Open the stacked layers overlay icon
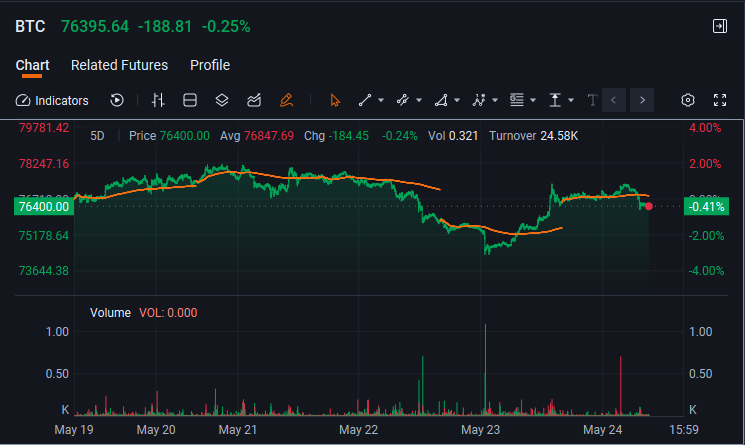745x445 pixels. (222, 100)
